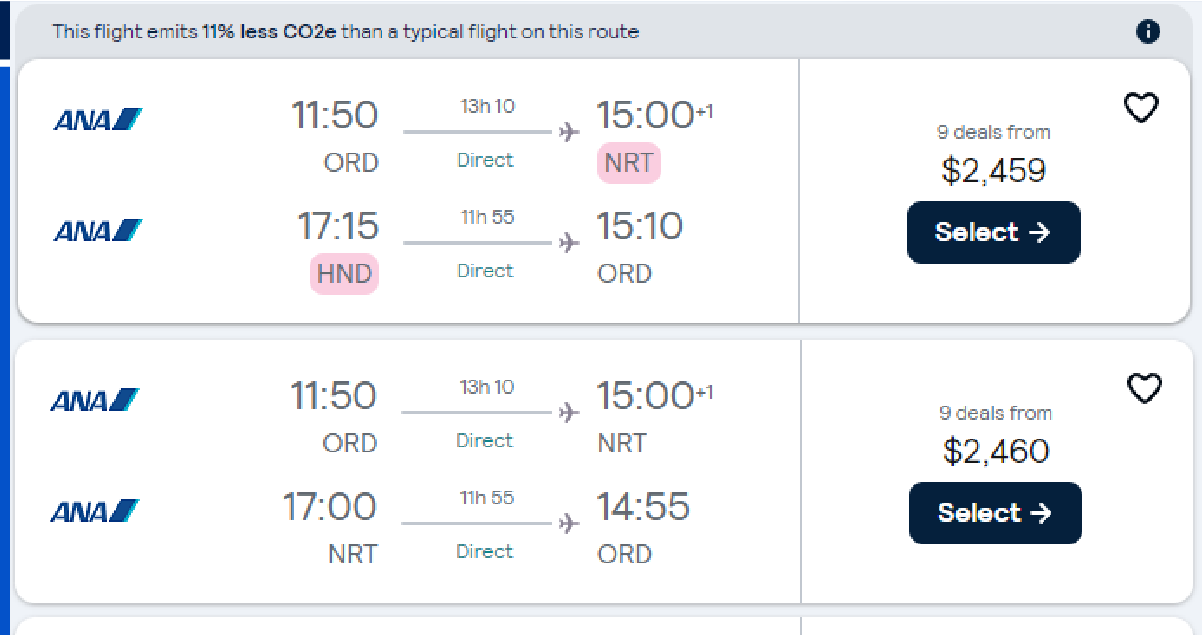The height and width of the screenshot is (635, 1202).
Task: Click the ANA logo beside the 17:00 NRT departure
Action: coord(97,509)
